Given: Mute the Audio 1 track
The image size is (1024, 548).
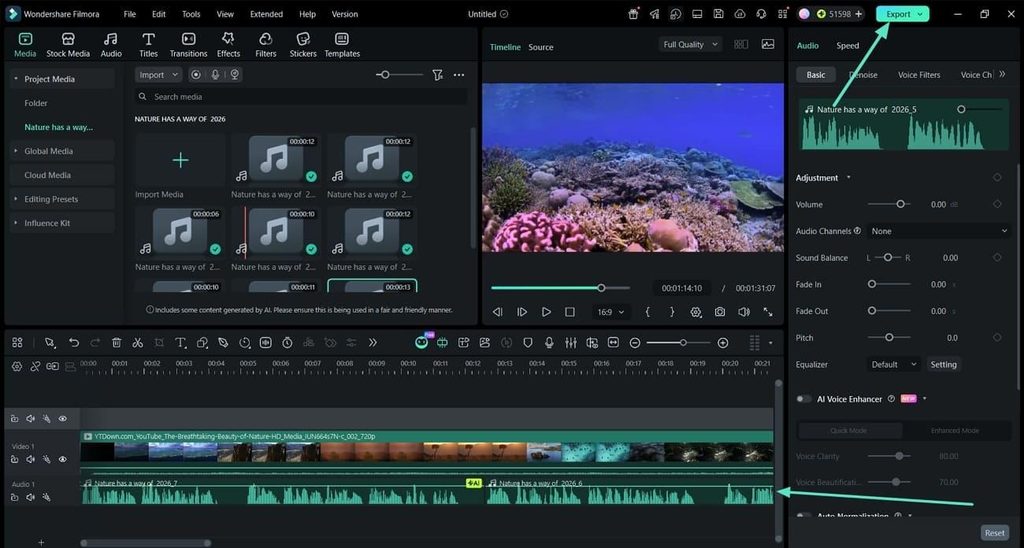Looking at the screenshot, I should coord(30,497).
